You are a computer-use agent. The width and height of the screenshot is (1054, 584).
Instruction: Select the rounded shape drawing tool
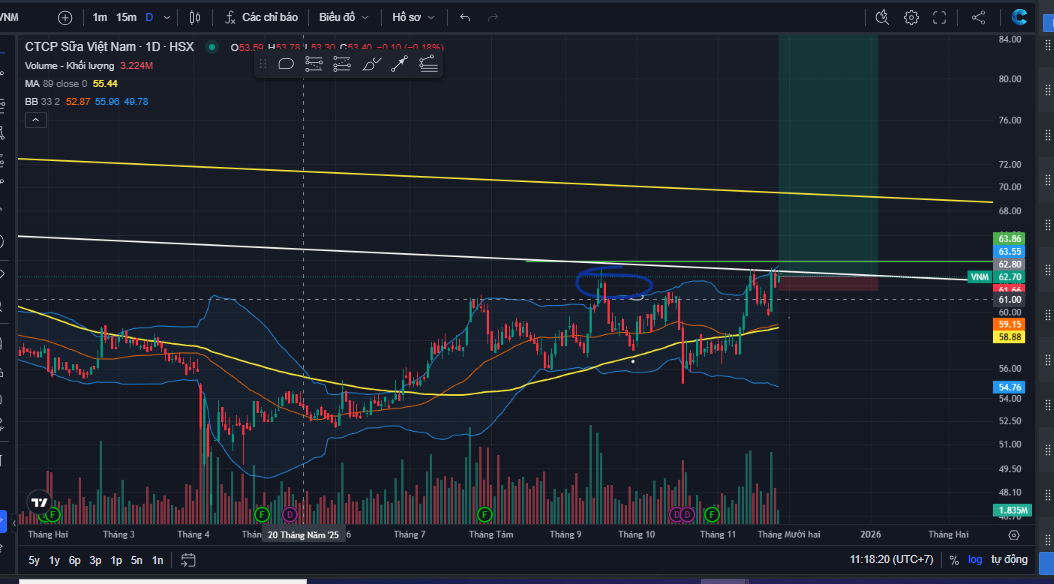(x=286, y=64)
